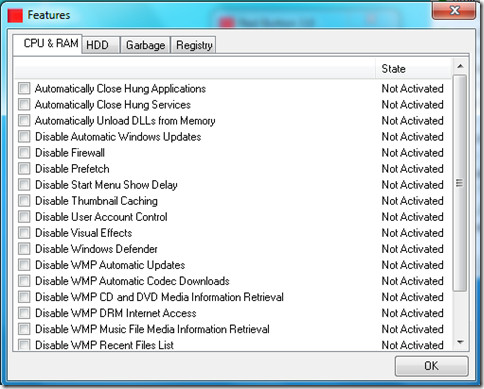Enable Automatically Close Hung Applications checkbox

click(24, 88)
